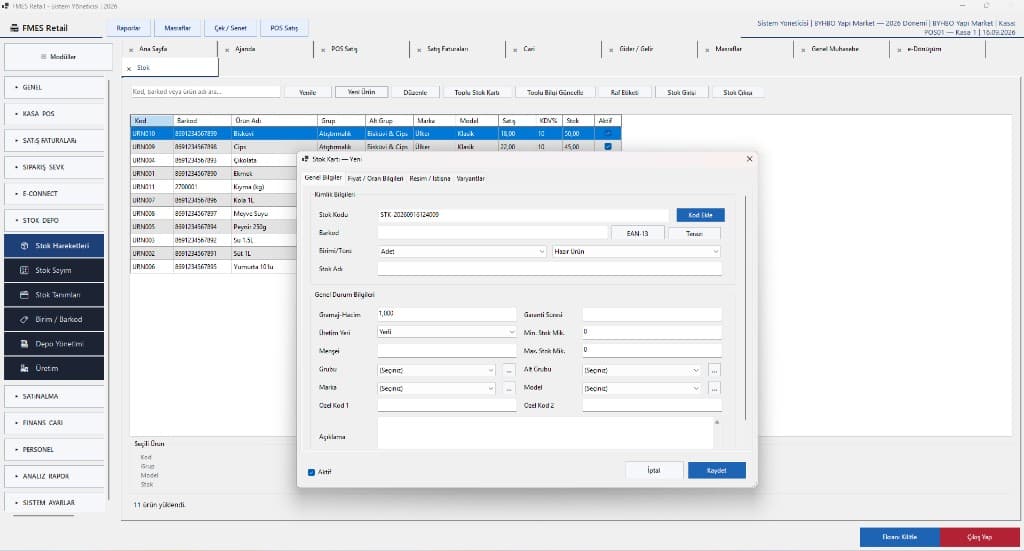Click the EAN-13 barcode button

[637, 233]
